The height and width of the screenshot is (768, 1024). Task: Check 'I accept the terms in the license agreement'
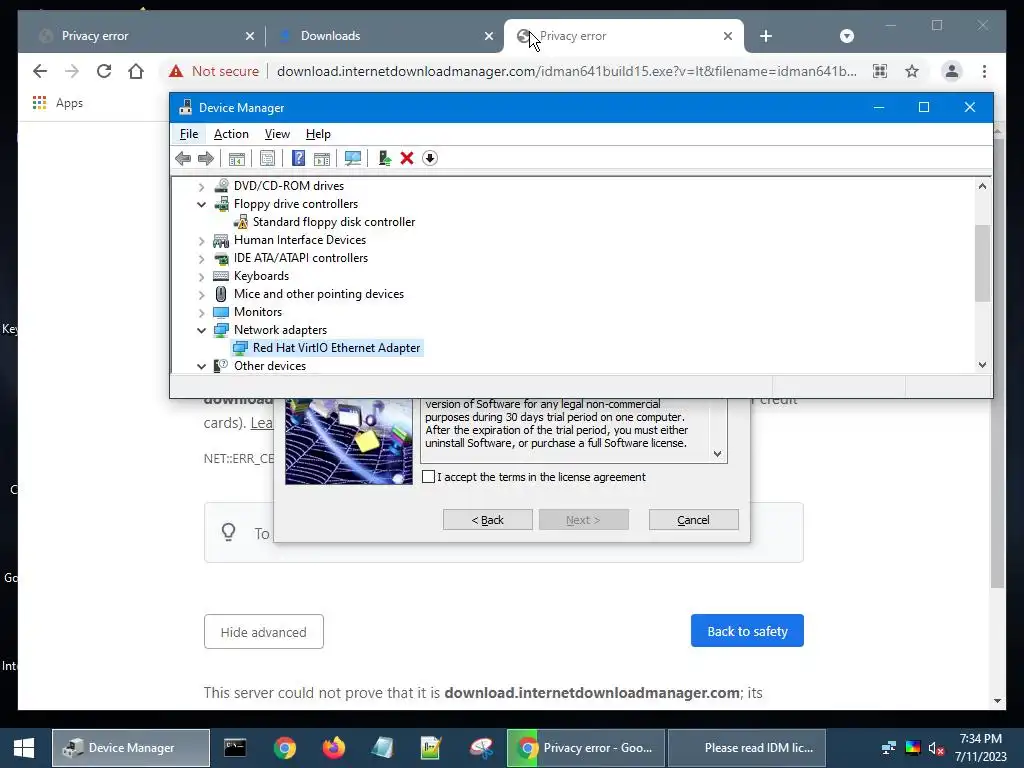[x=428, y=477]
